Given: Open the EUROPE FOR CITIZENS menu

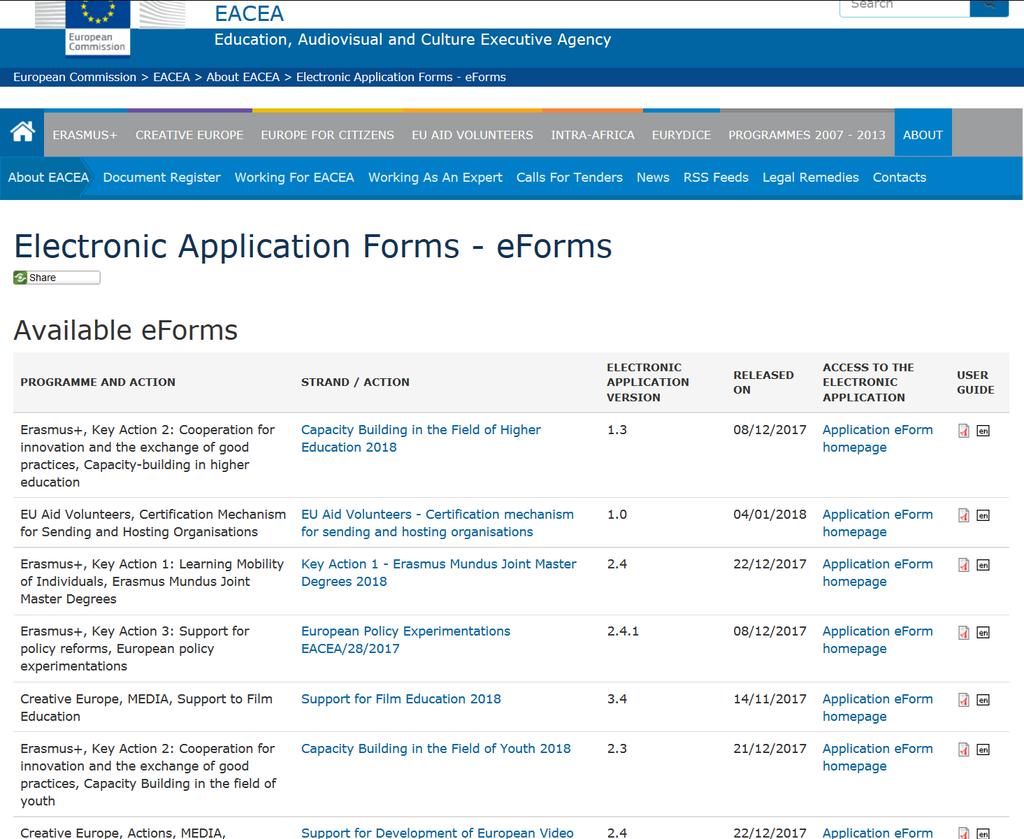Looking at the screenshot, I should (327, 135).
